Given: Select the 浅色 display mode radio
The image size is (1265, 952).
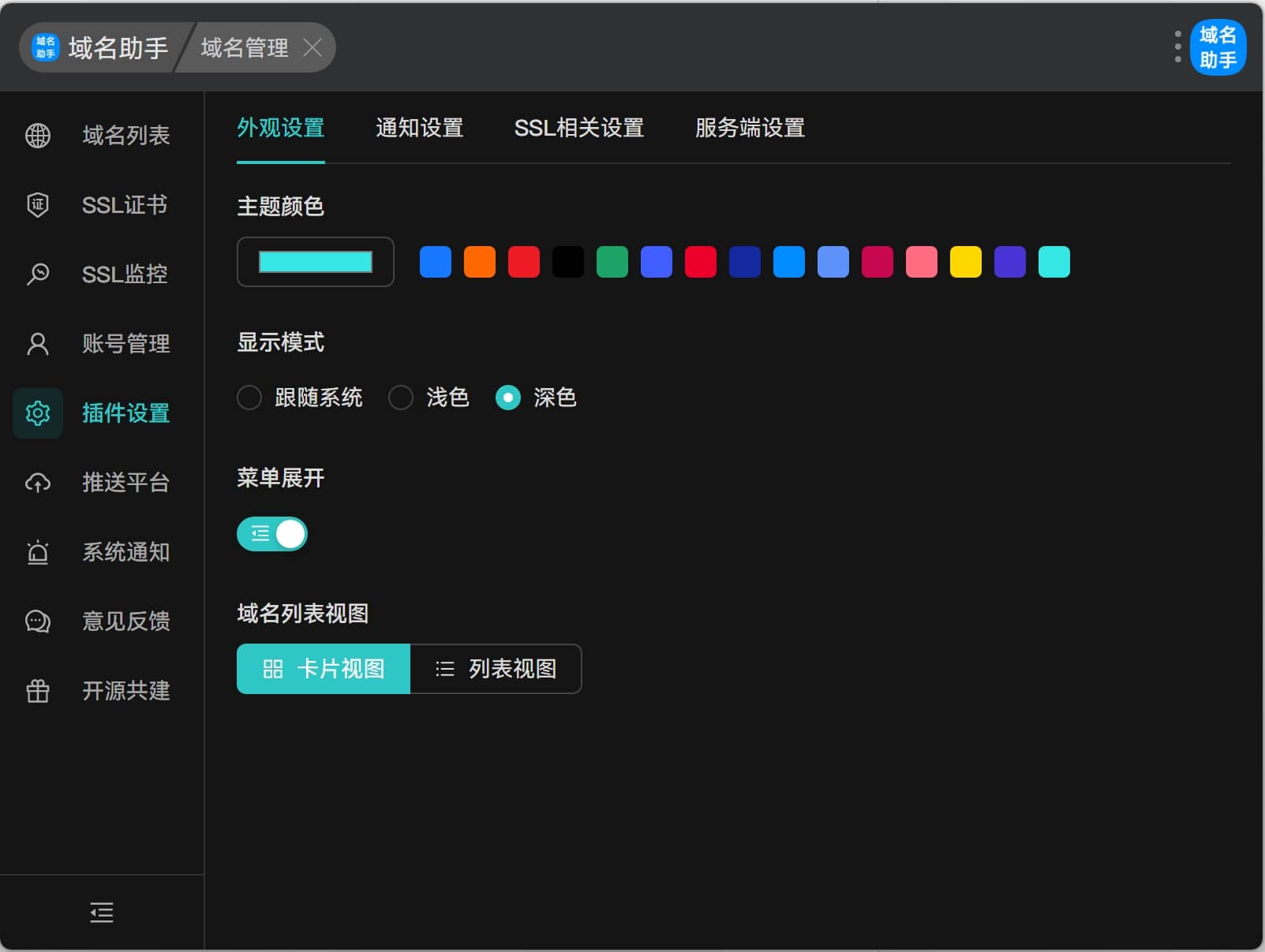Looking at the screenshot, I should click(401, 398).
